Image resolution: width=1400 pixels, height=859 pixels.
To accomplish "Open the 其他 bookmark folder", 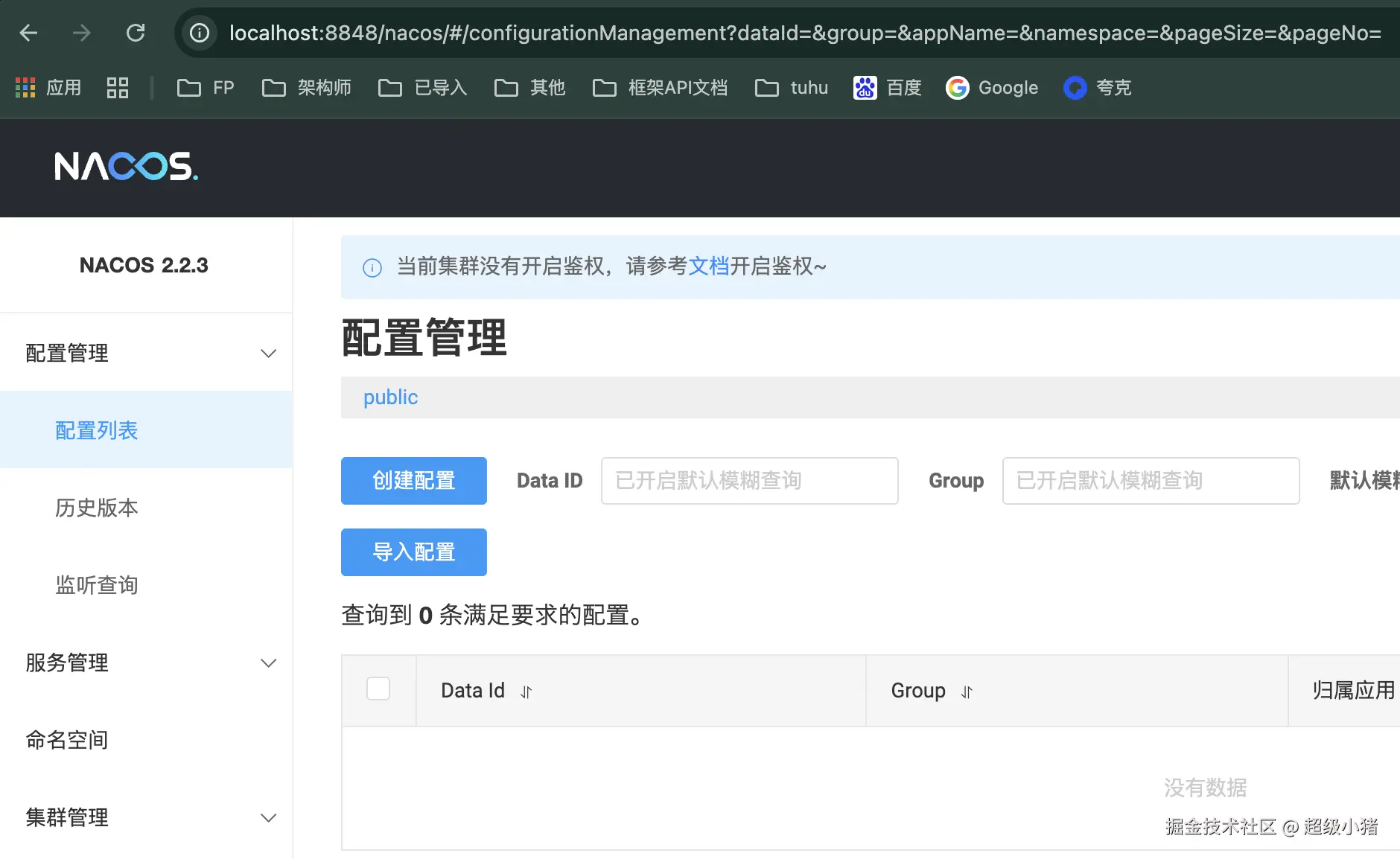I will click(530, 88).
